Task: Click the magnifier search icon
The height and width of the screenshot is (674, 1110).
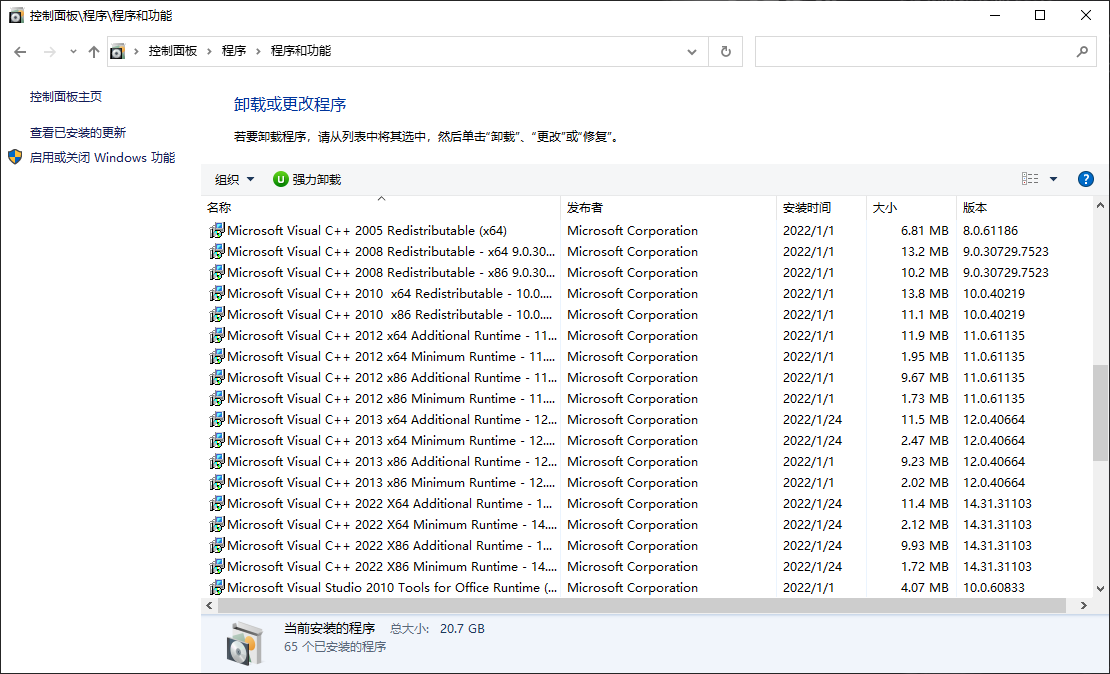Action: tap(1082, 52)
